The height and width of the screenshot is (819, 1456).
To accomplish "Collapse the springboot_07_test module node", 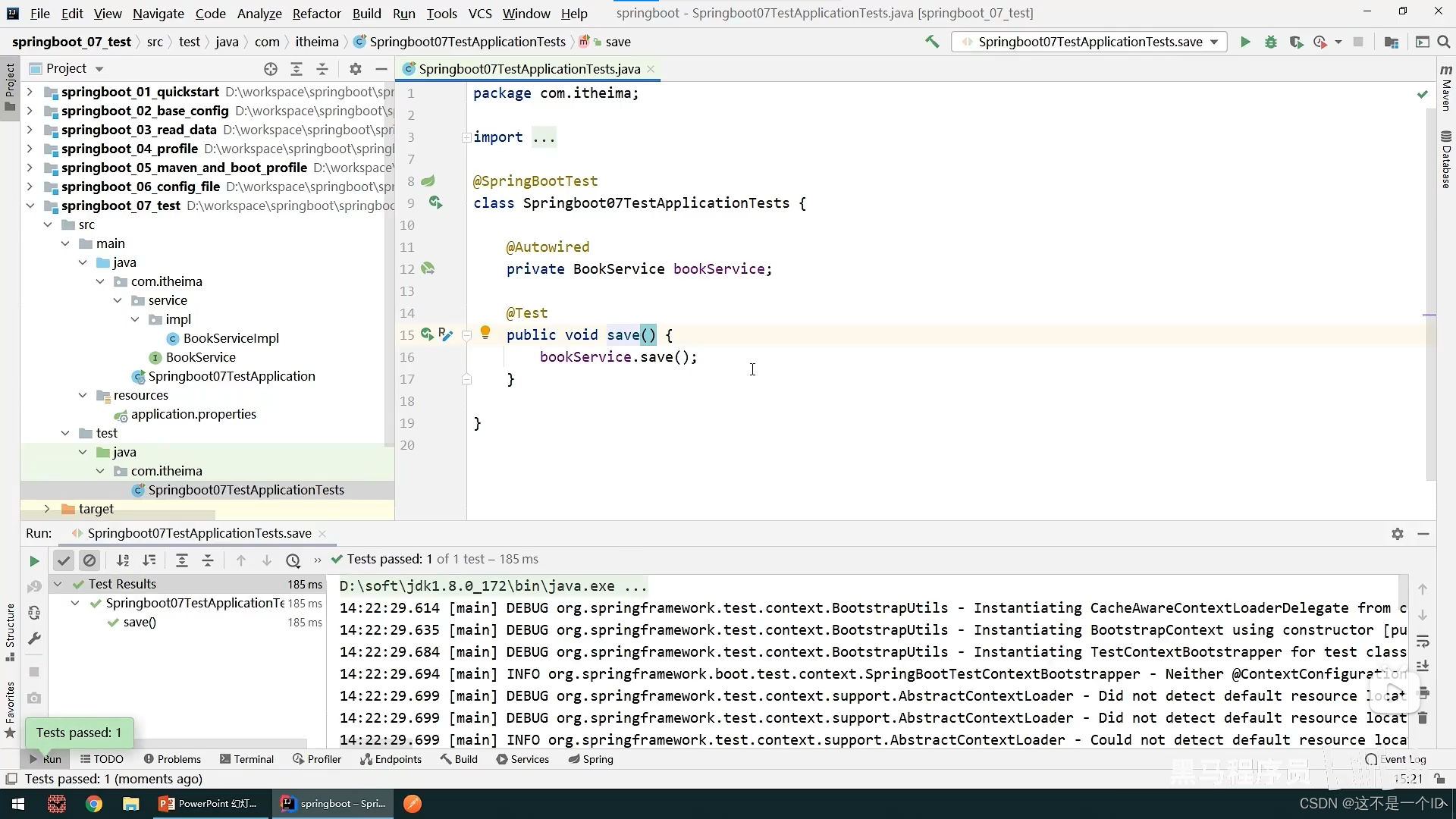I will (30, 206).
